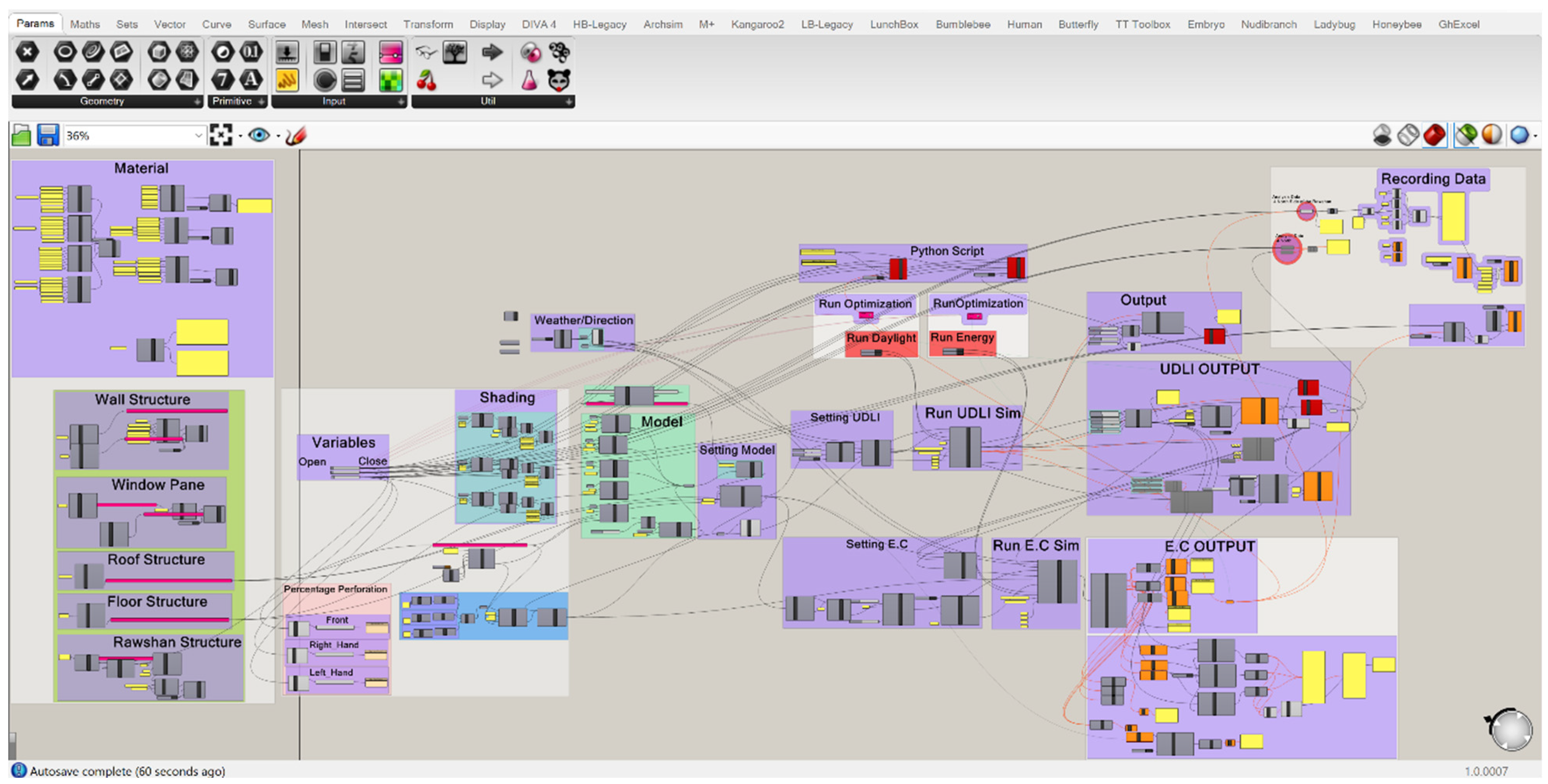Select the Number Slider pink component icon
Viewport: 1548px width, 784px height.
click(x=391, y=53)
